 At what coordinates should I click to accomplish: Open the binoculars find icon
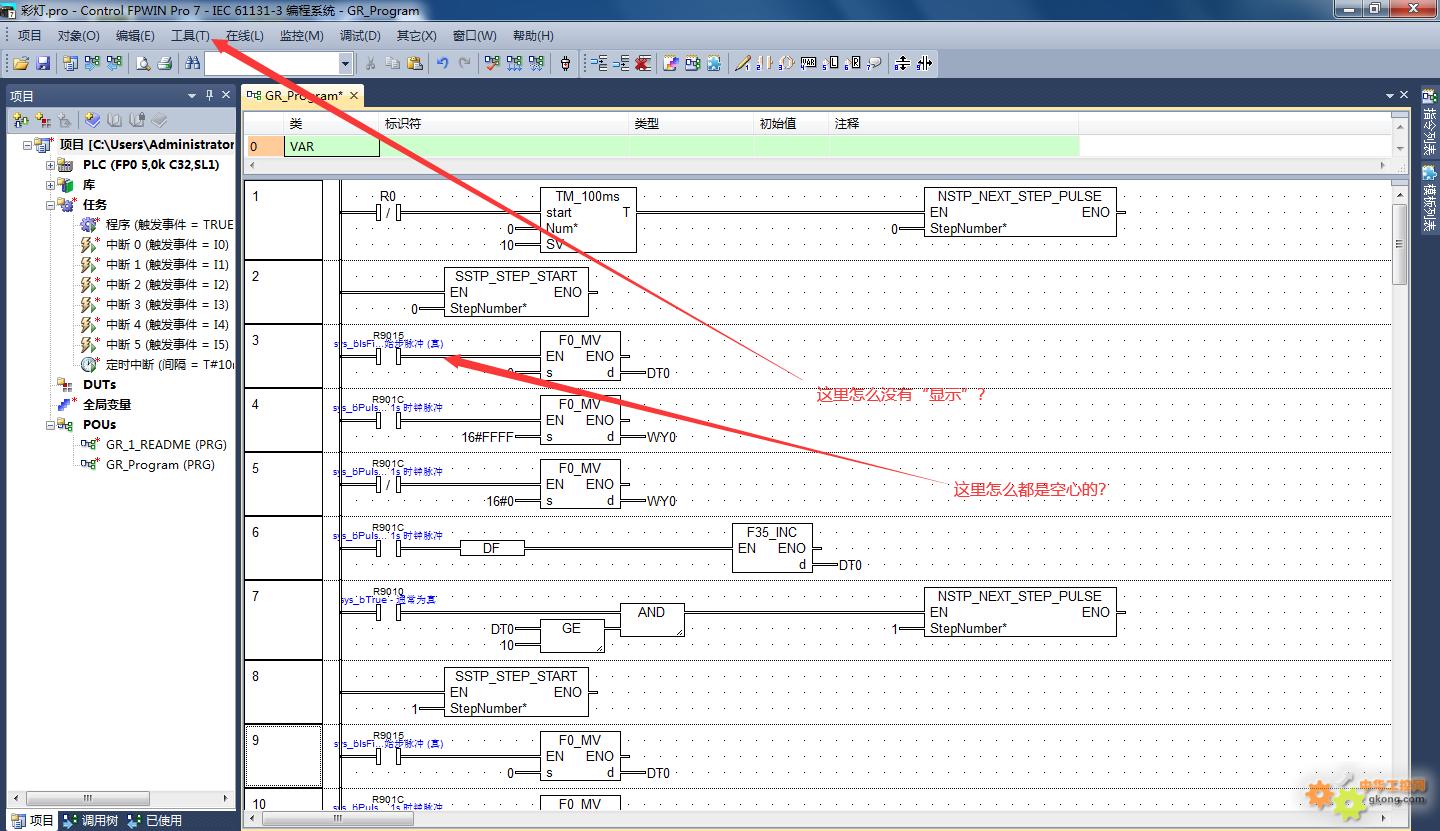point(192,63)
